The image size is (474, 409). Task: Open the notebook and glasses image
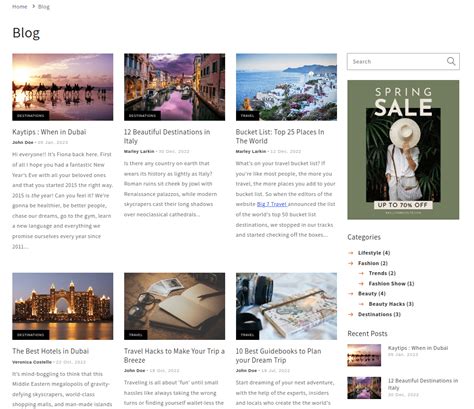pyautogui.click(x=174, y=306)
